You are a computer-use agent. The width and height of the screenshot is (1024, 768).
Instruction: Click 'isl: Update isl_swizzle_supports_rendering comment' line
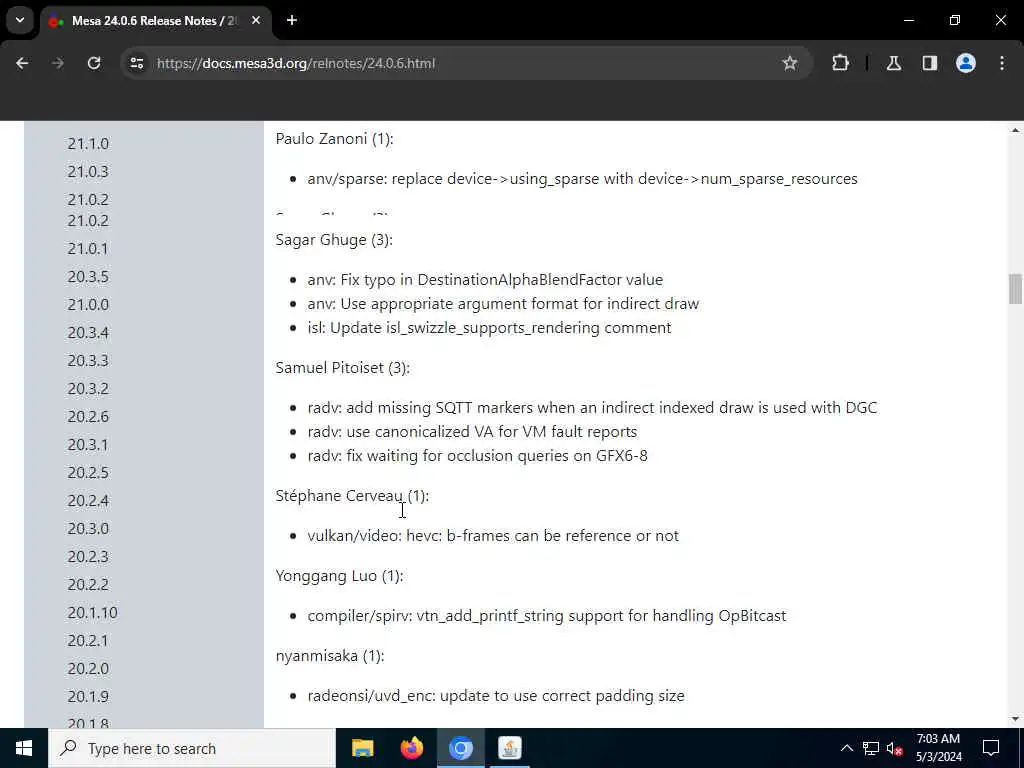click(489, 328)
